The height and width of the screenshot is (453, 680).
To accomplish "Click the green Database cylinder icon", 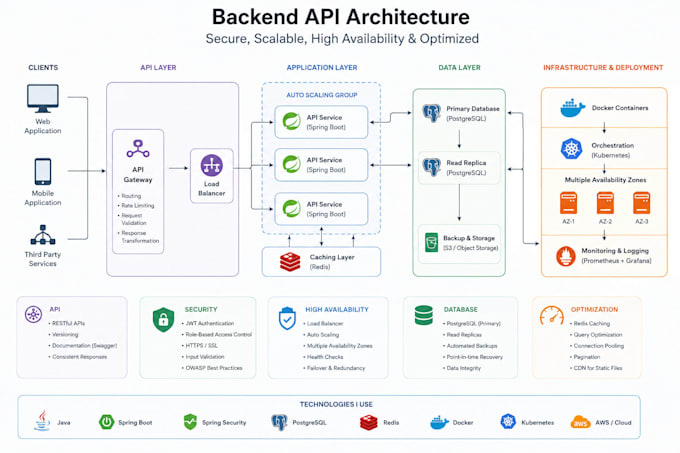I will [x=424, y=315].
